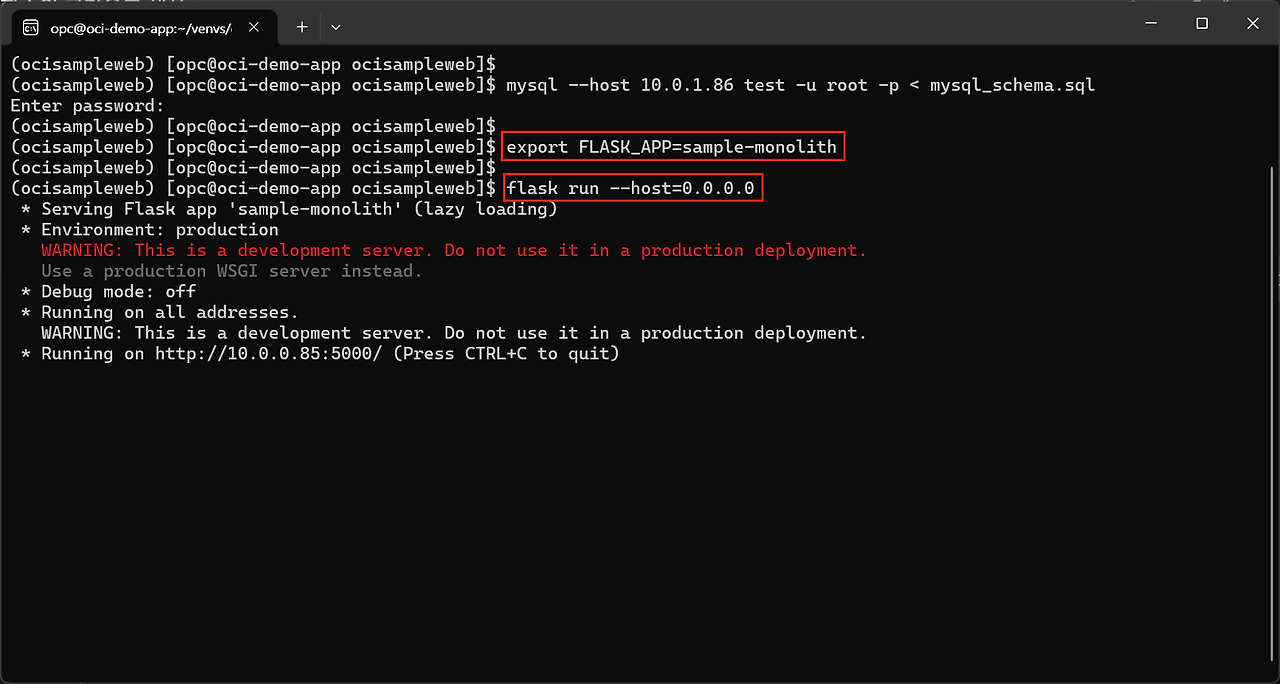Screen dimensions: 1280x684
Task: Click the Debug mode: off line
Action: [118, 292]
